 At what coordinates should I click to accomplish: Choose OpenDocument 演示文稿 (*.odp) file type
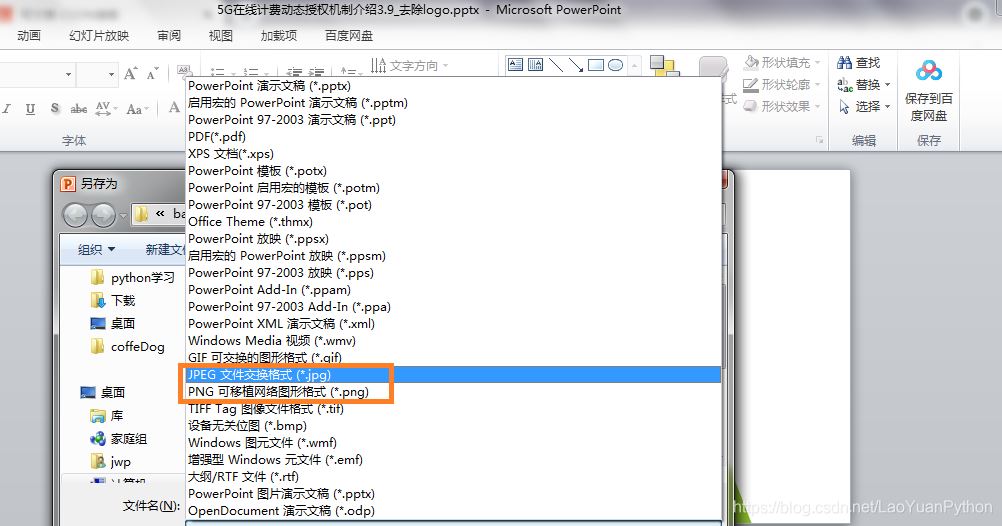click(453, 511)
